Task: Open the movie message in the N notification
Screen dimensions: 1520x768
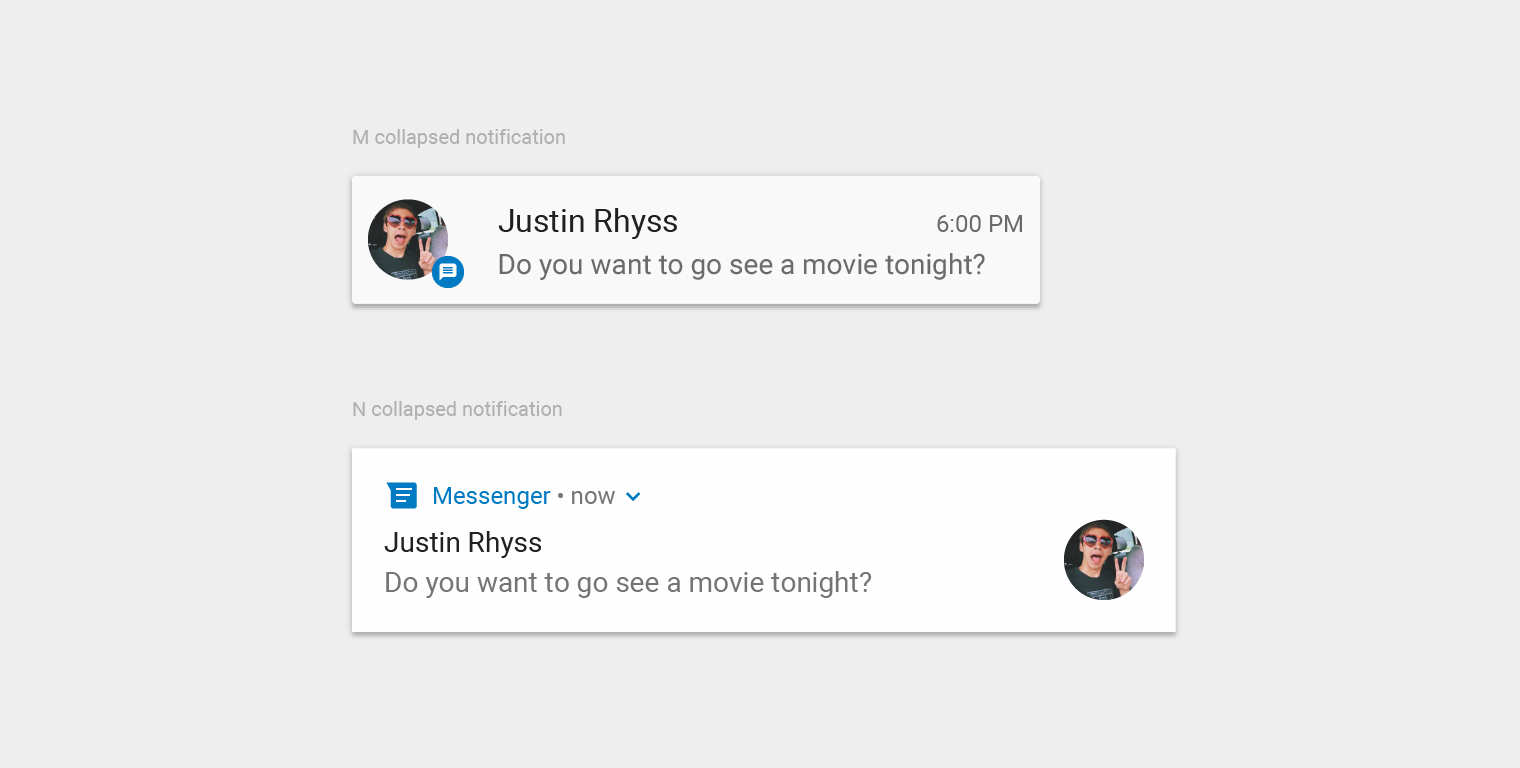Action: coord(628,582)
